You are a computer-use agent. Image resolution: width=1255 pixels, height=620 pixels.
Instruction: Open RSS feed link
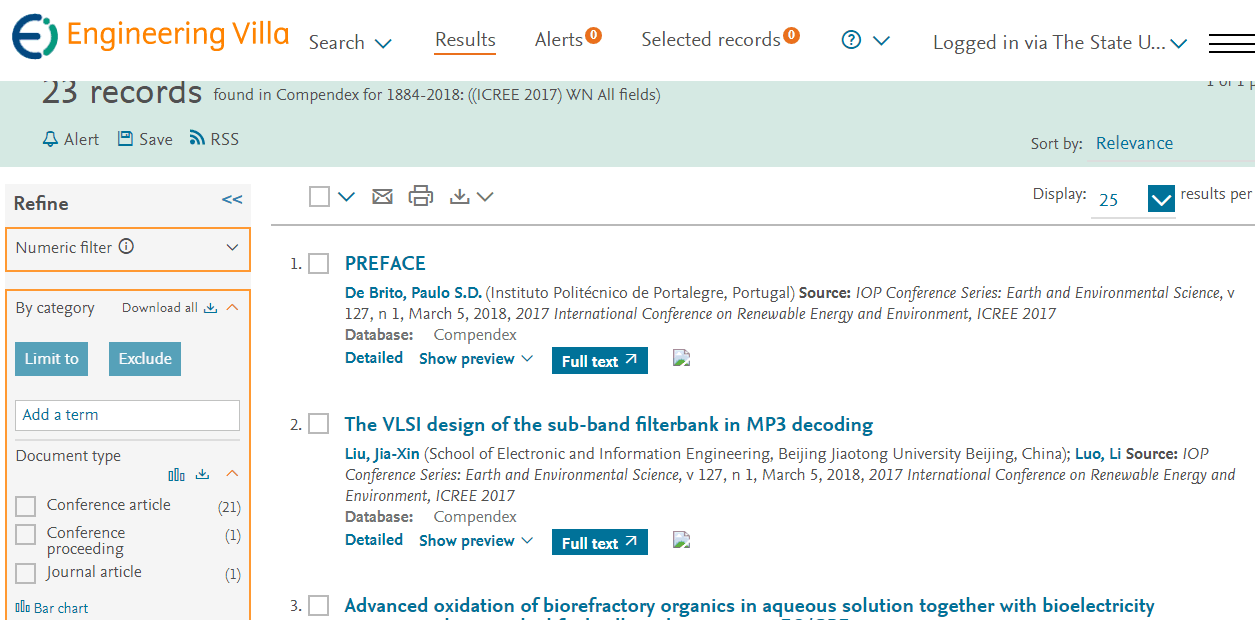[x=214, y=139]
